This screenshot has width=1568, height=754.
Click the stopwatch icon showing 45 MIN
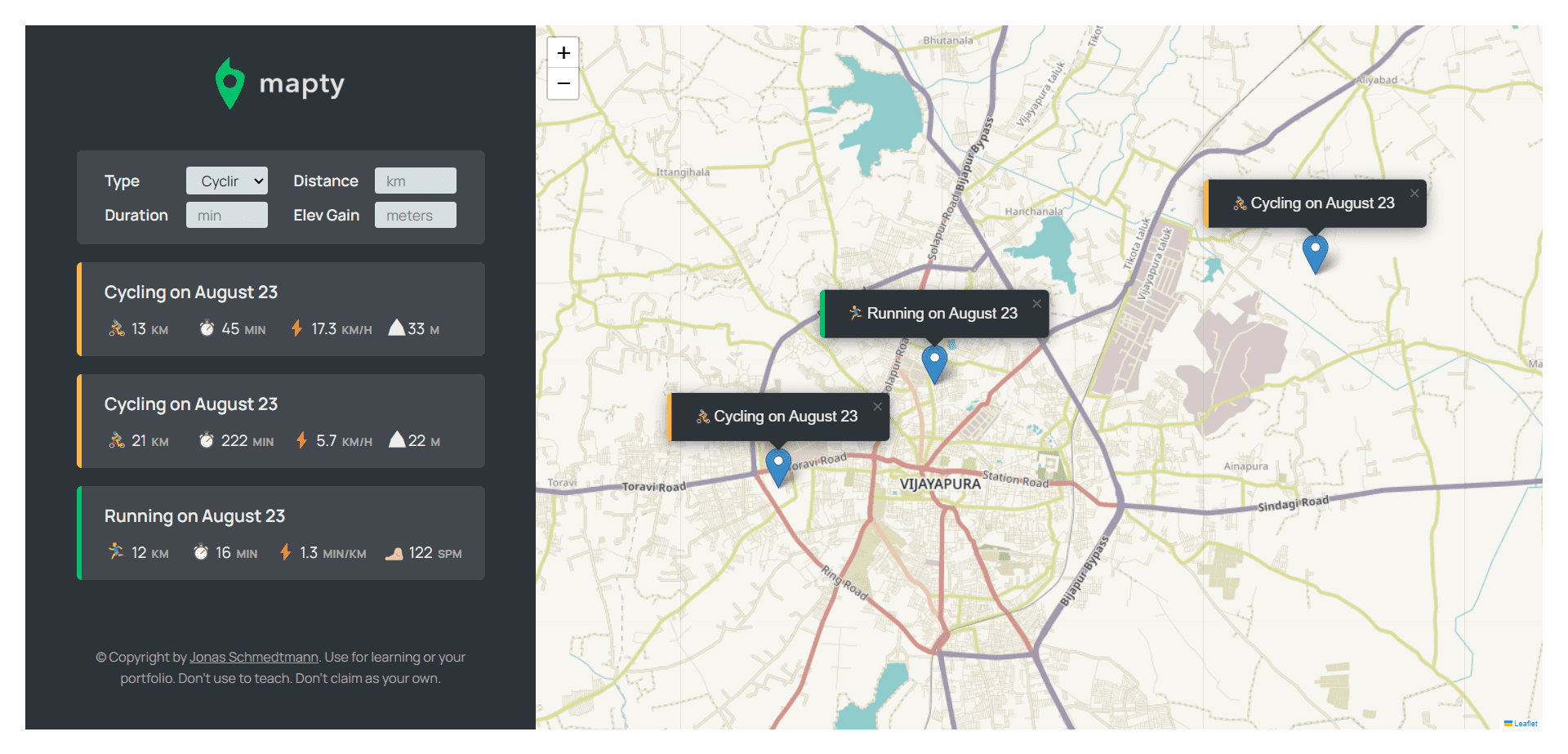[x=206, y=328]
